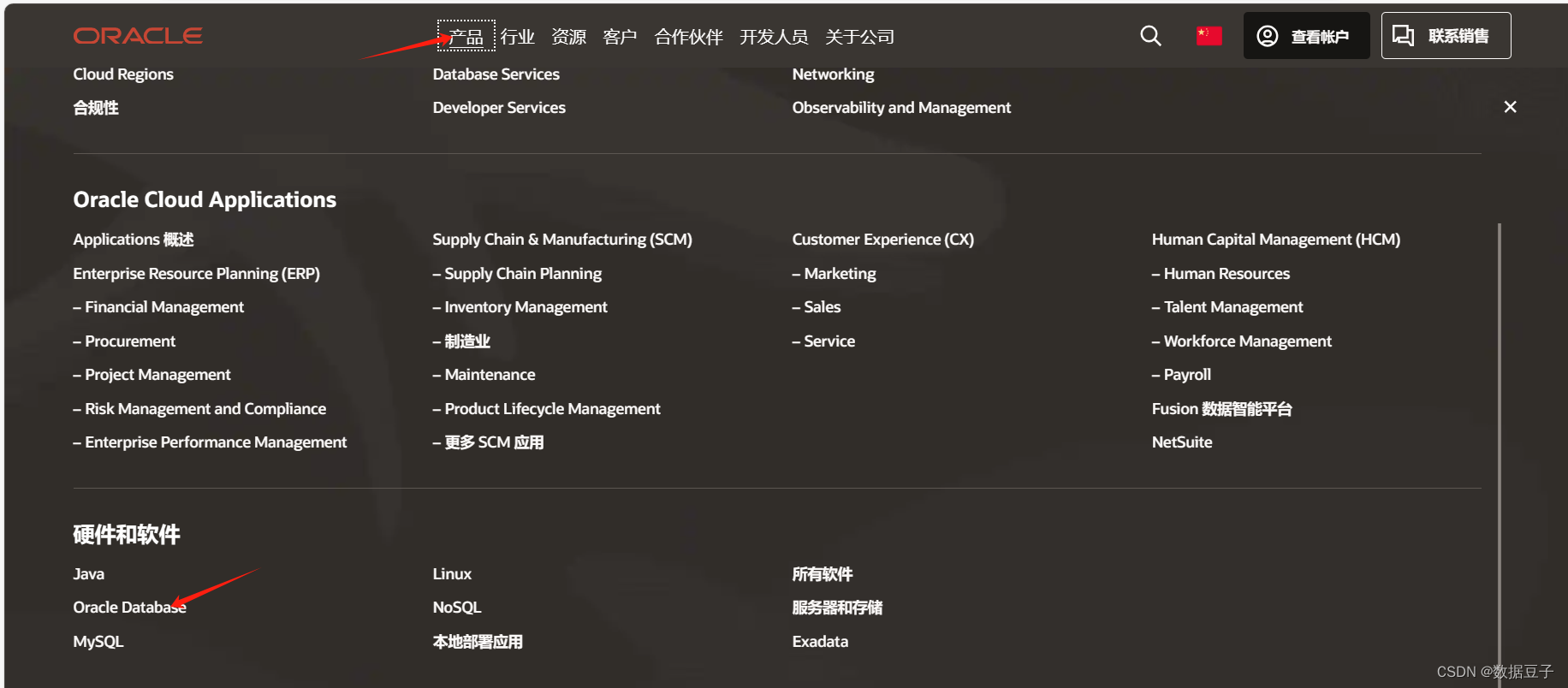Open Applications 概述 link
Viewport: 1568px width, 688px height.
134,240
